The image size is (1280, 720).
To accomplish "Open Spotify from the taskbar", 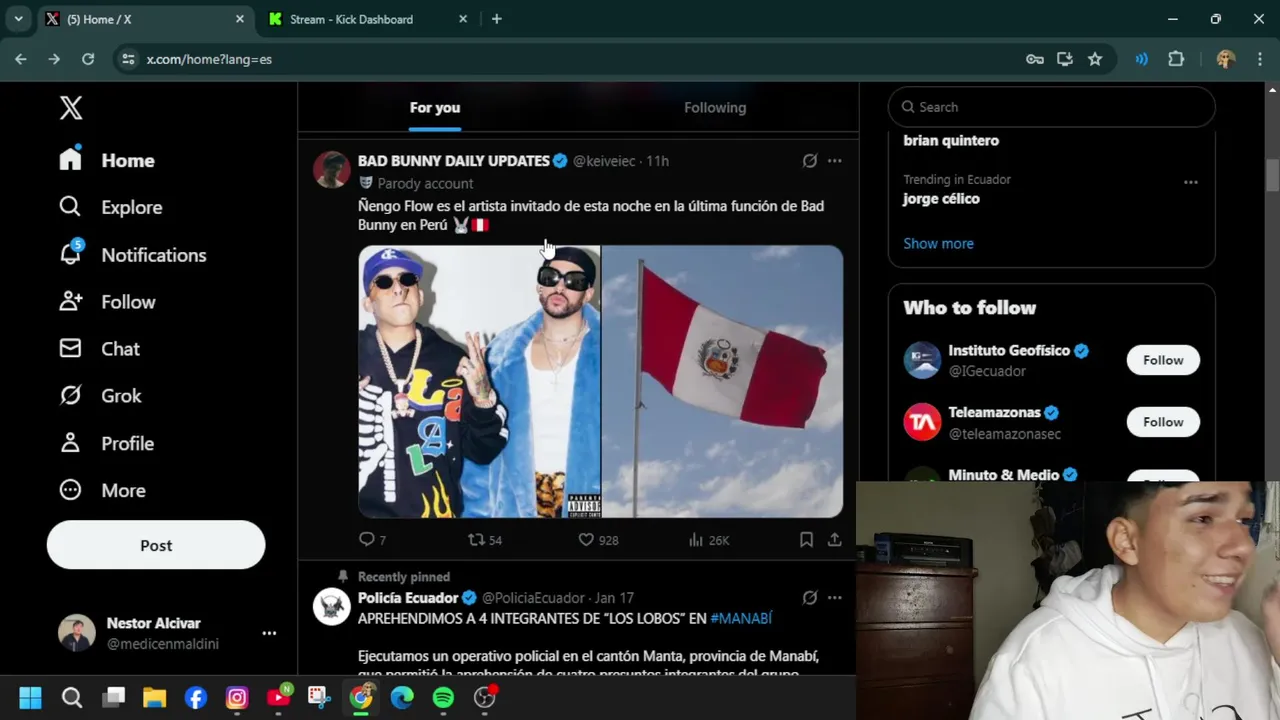I will tap(443, 697).
